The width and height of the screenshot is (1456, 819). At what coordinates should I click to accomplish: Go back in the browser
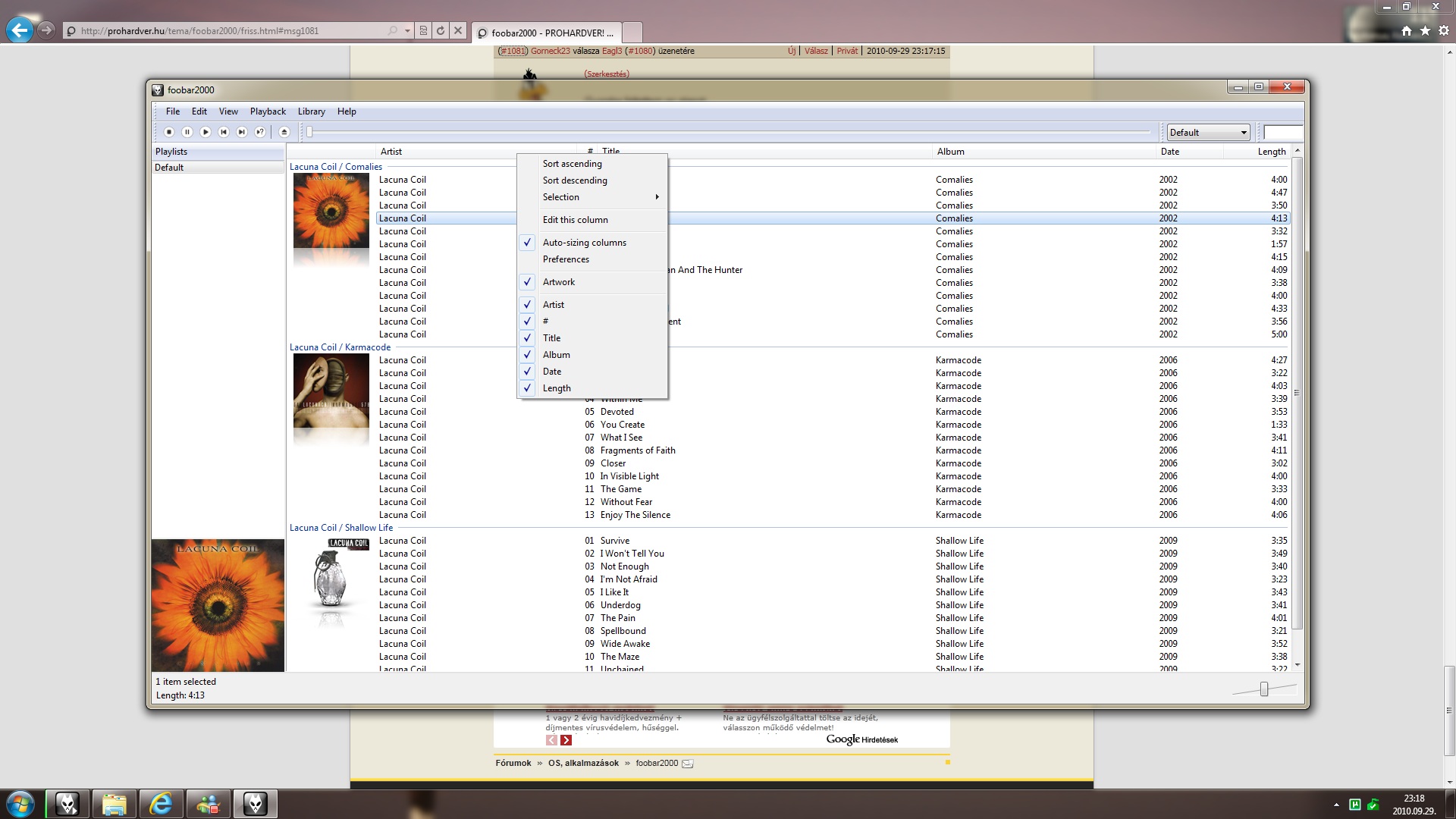point(20,30)
